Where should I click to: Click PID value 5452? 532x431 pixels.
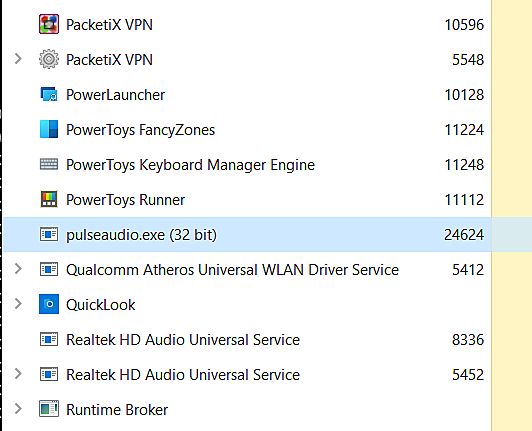468,374
